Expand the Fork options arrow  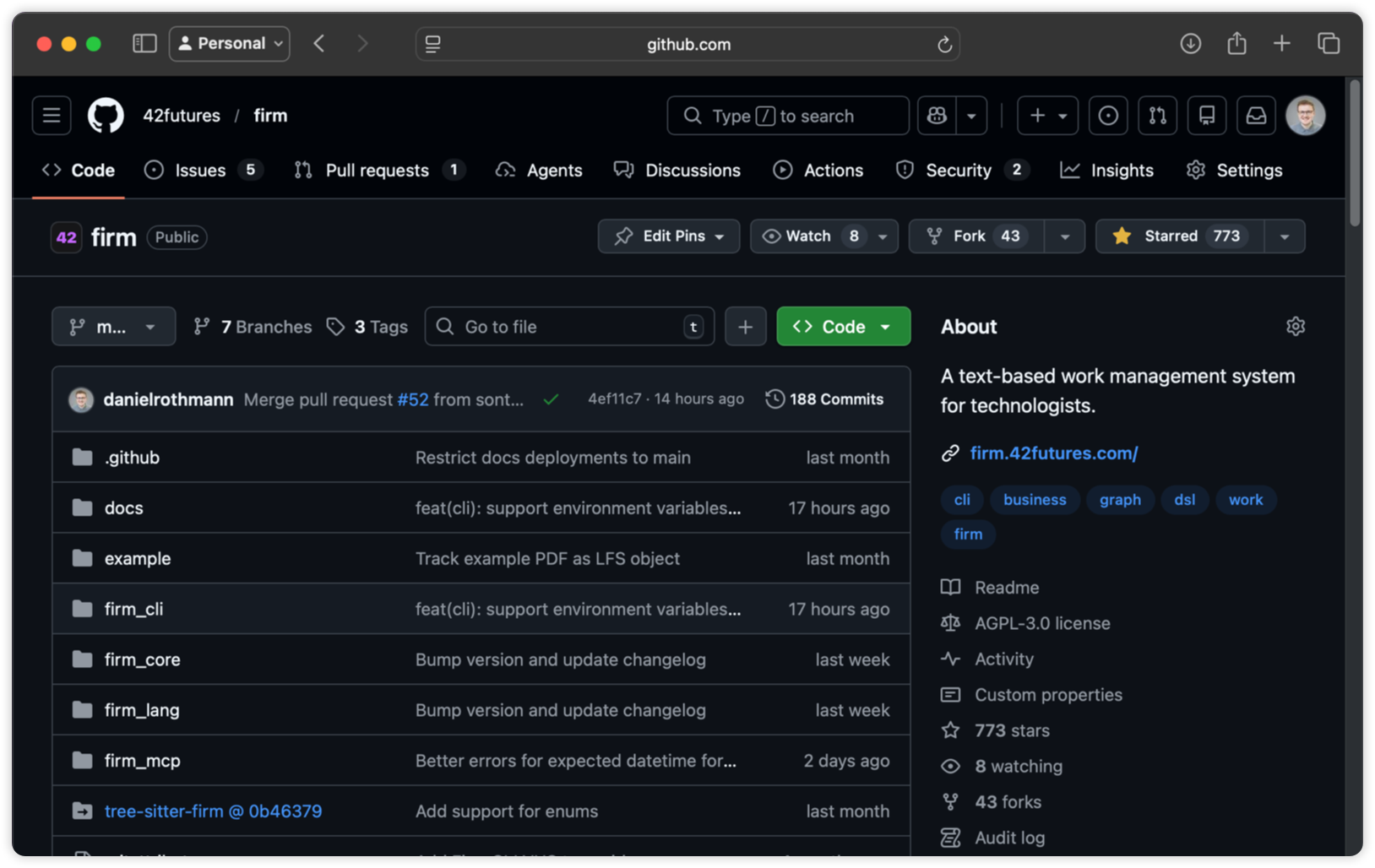pos(1065,236)
